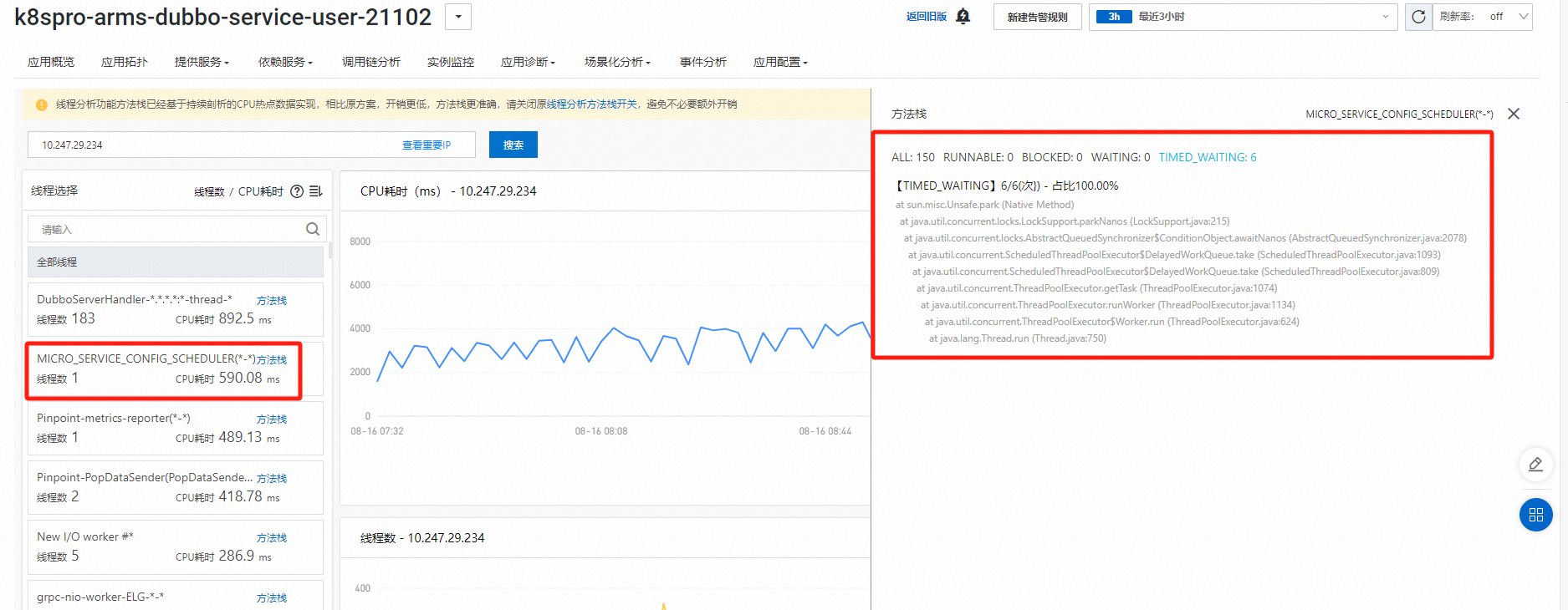Click the refresh icon button

point(1418,17)
